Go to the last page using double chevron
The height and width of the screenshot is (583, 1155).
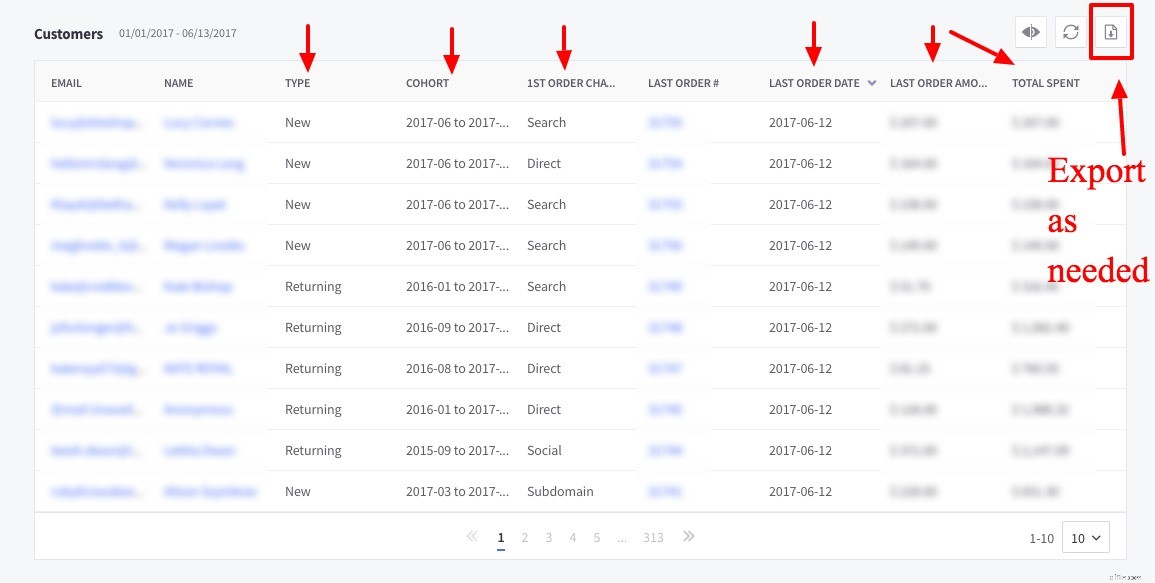688,537
